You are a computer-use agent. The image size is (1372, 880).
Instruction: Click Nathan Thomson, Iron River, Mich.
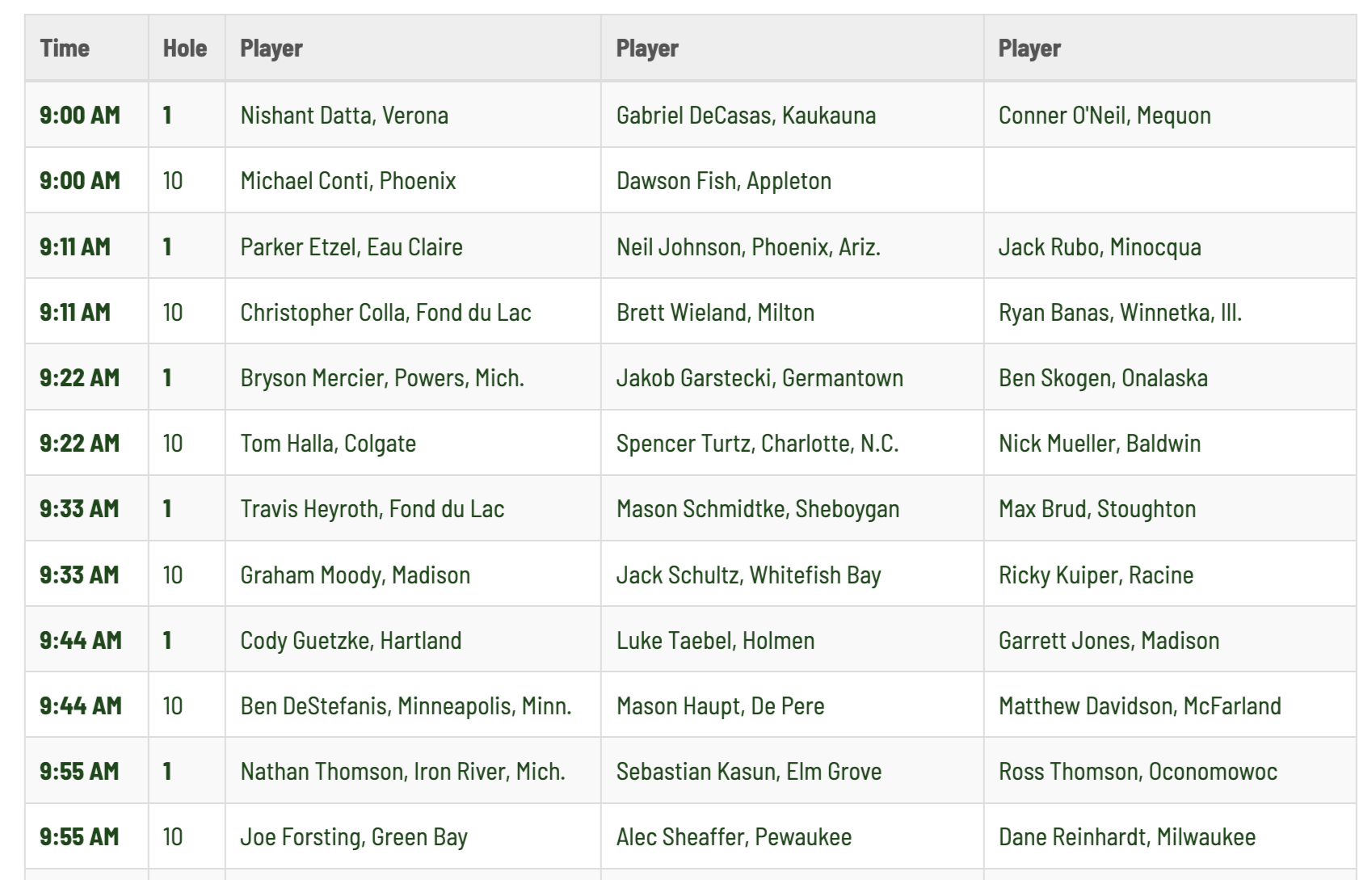pyautogui.click(x=402, y=771)
